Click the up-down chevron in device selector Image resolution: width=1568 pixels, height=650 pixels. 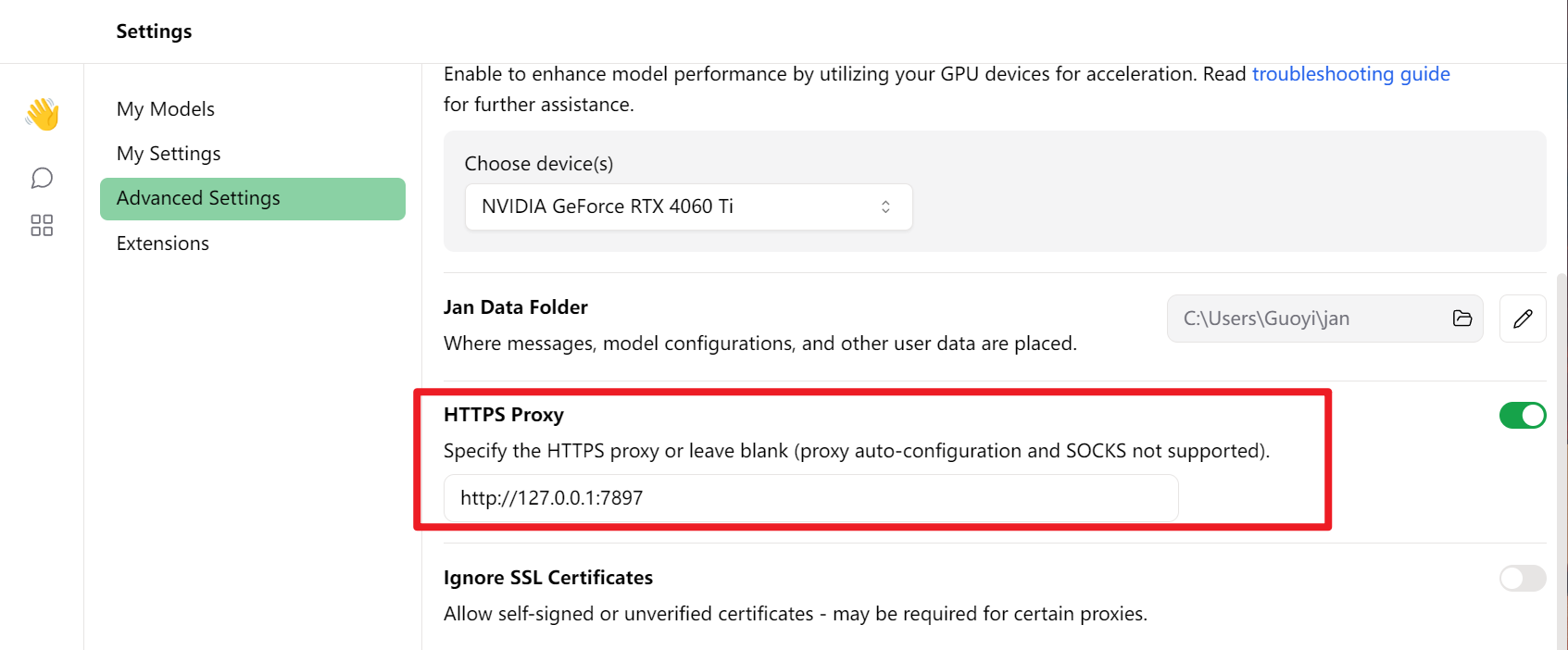pyautogui.click(x=885, y=206)
